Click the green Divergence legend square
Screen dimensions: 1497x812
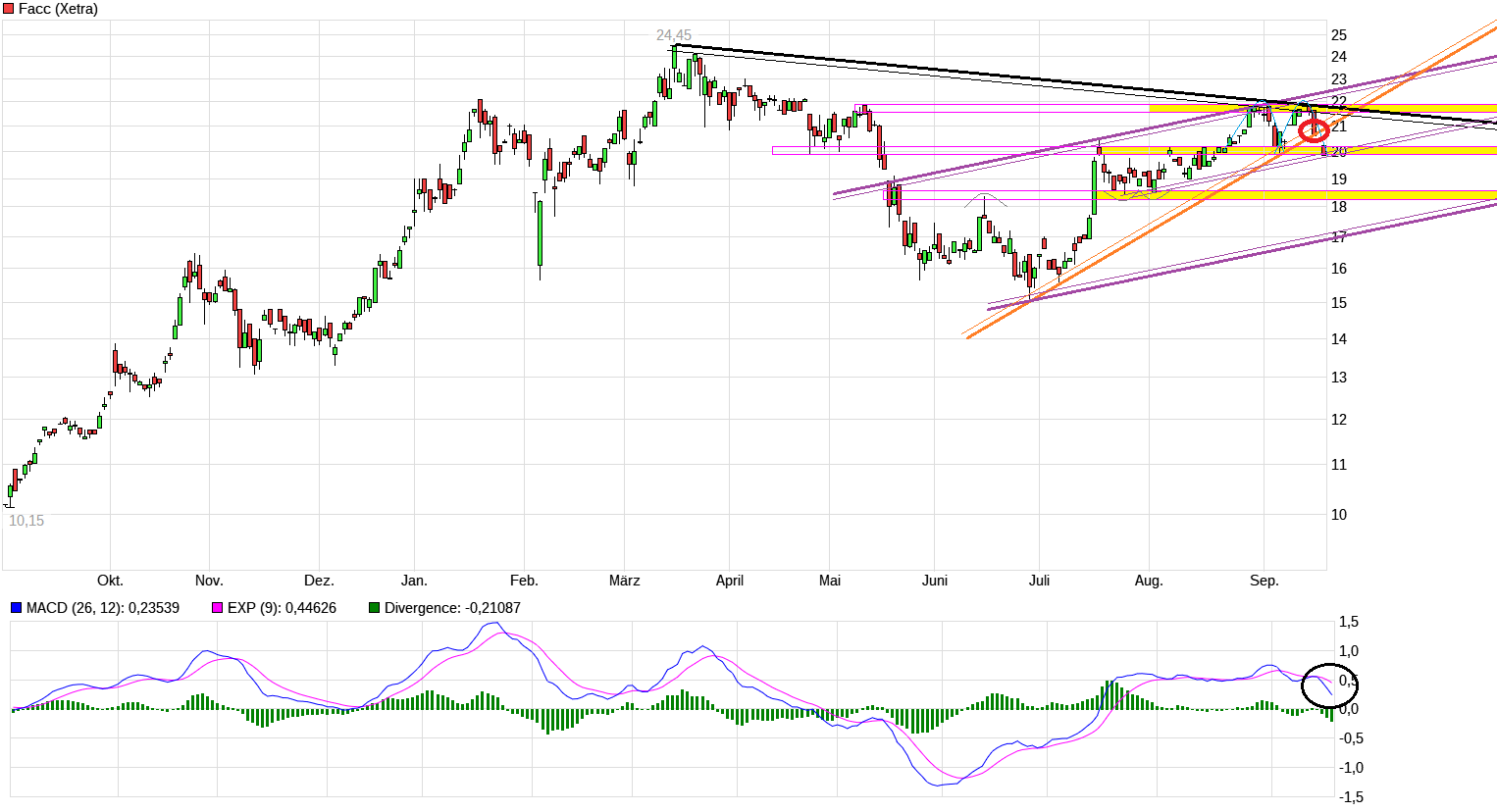(374, 608)
